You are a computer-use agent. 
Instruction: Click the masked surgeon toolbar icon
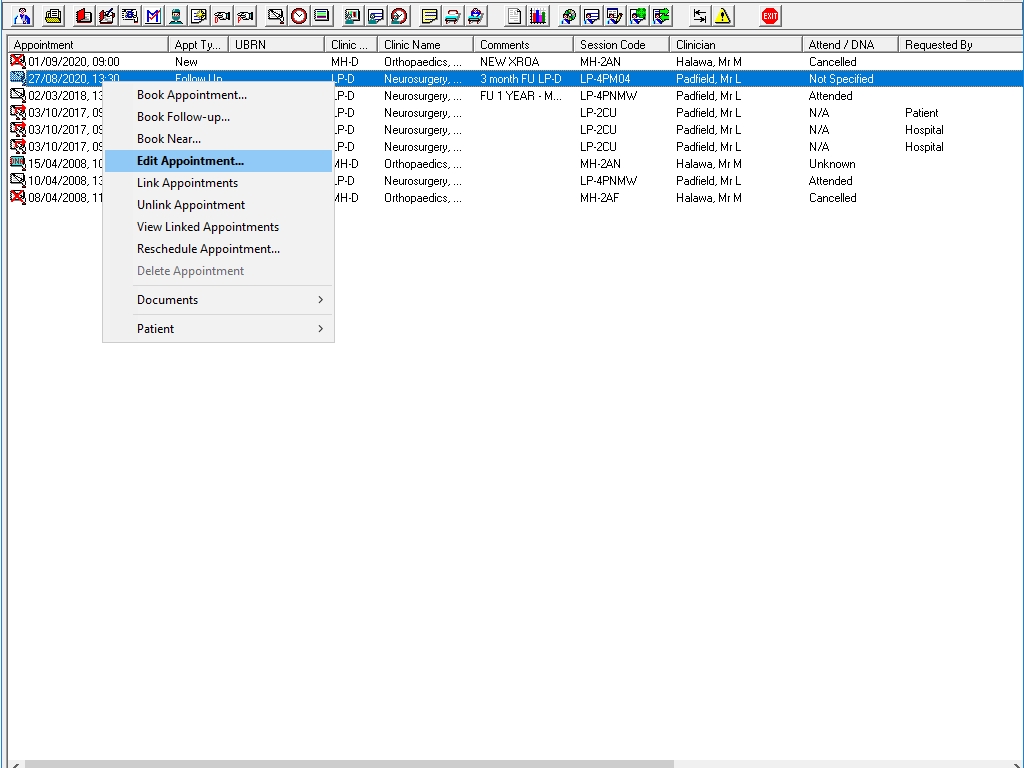coord(176,16)
